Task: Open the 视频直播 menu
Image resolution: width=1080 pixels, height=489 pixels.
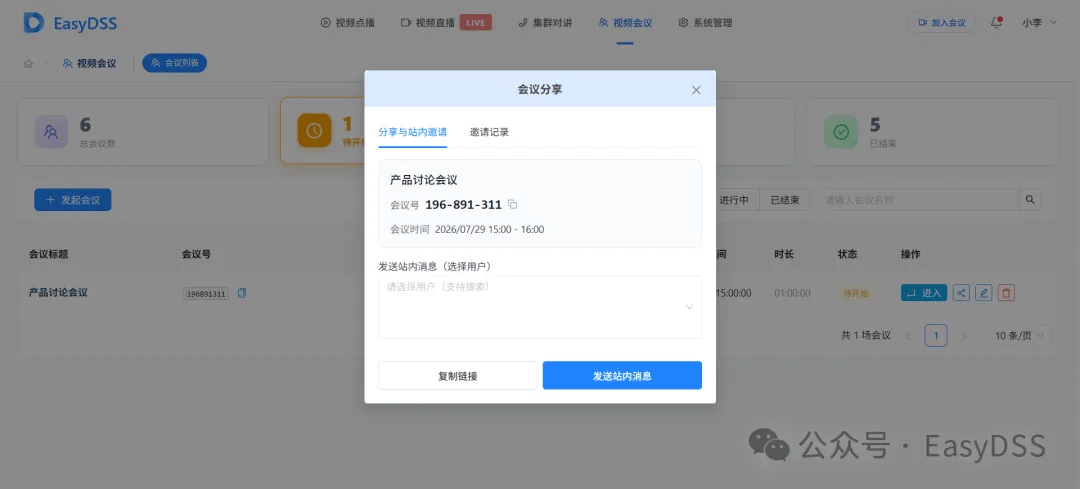Action: pyautogui.click(x=428, y=23)
